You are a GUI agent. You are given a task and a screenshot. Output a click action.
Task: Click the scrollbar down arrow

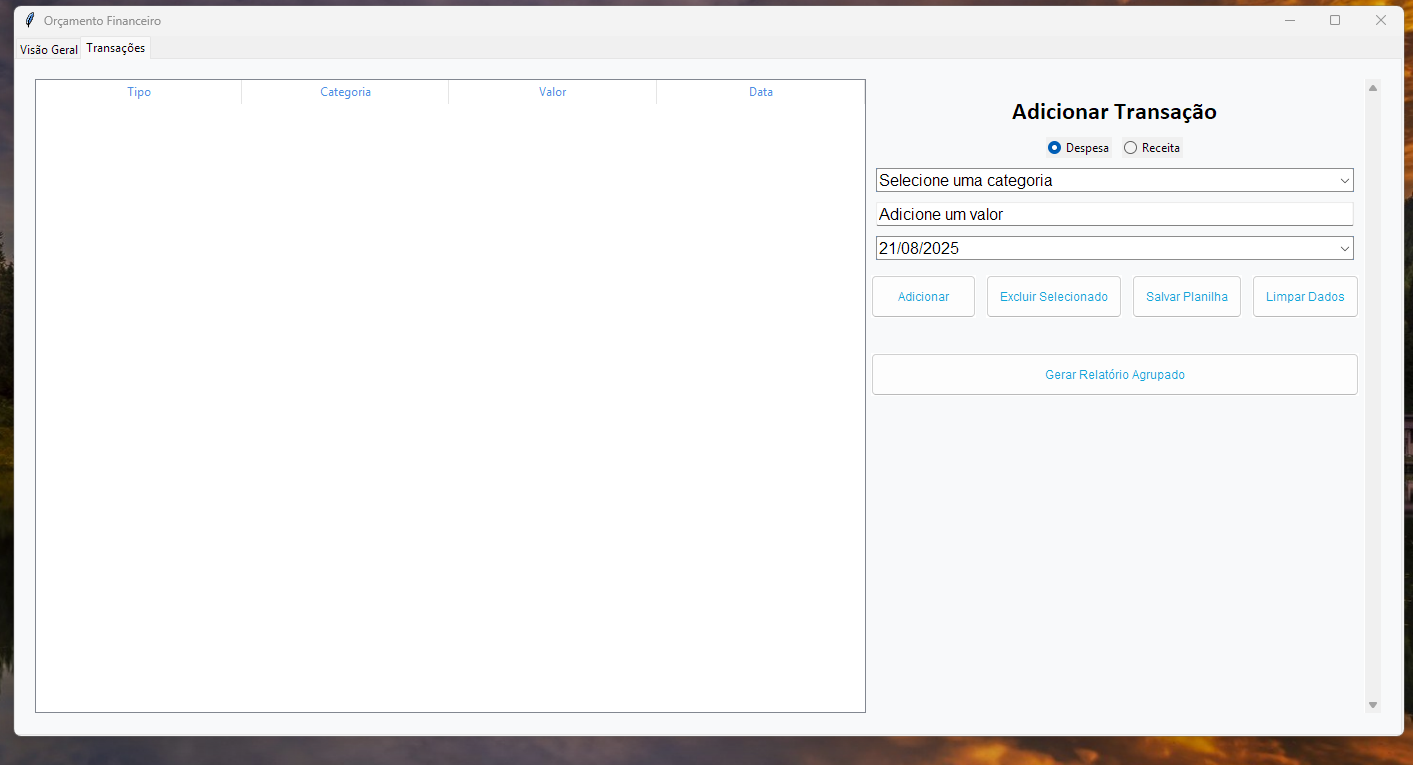(1373, 705)
